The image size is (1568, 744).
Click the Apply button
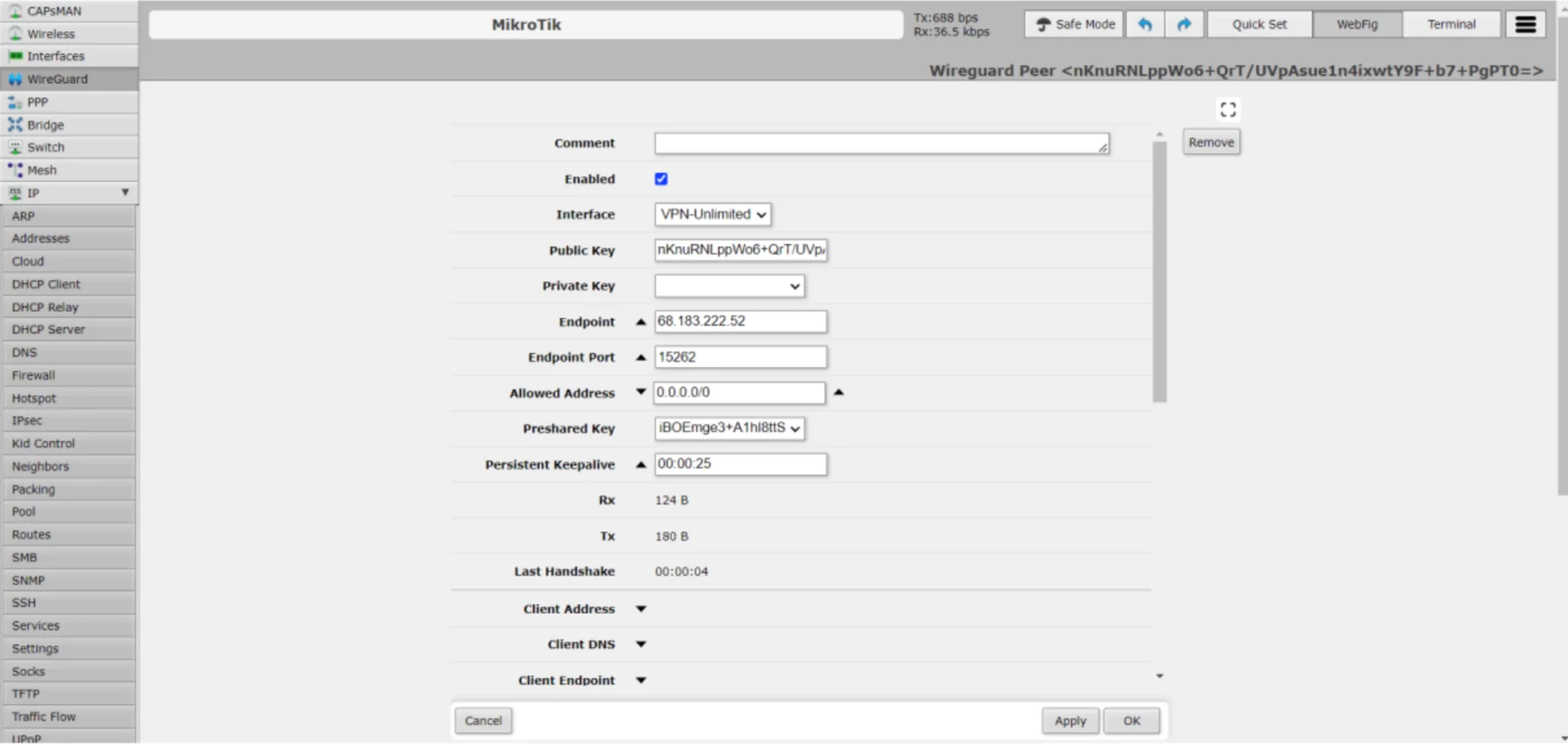pos(1070,721)
